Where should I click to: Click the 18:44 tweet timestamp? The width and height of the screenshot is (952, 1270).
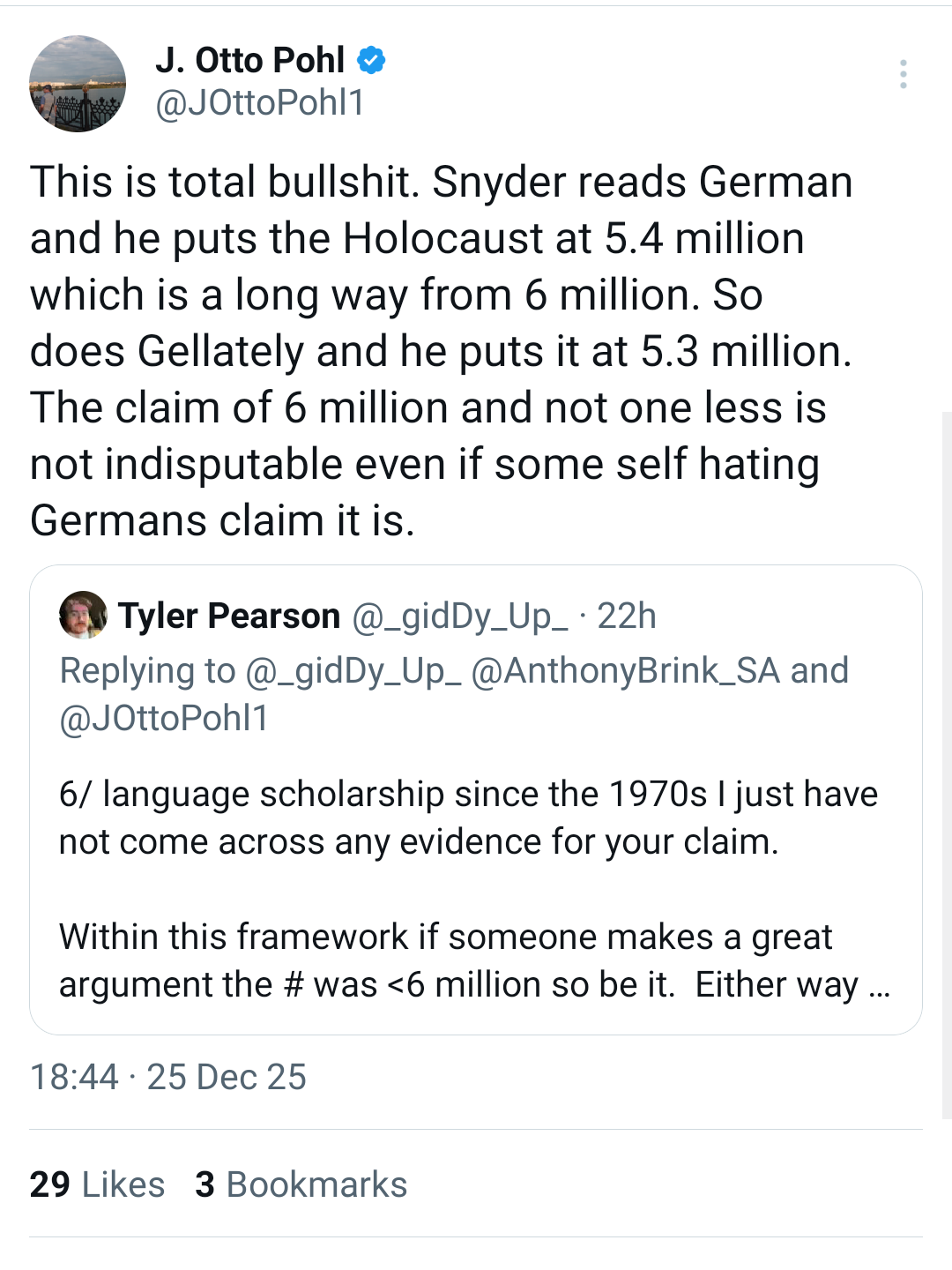coord(74,1077)
